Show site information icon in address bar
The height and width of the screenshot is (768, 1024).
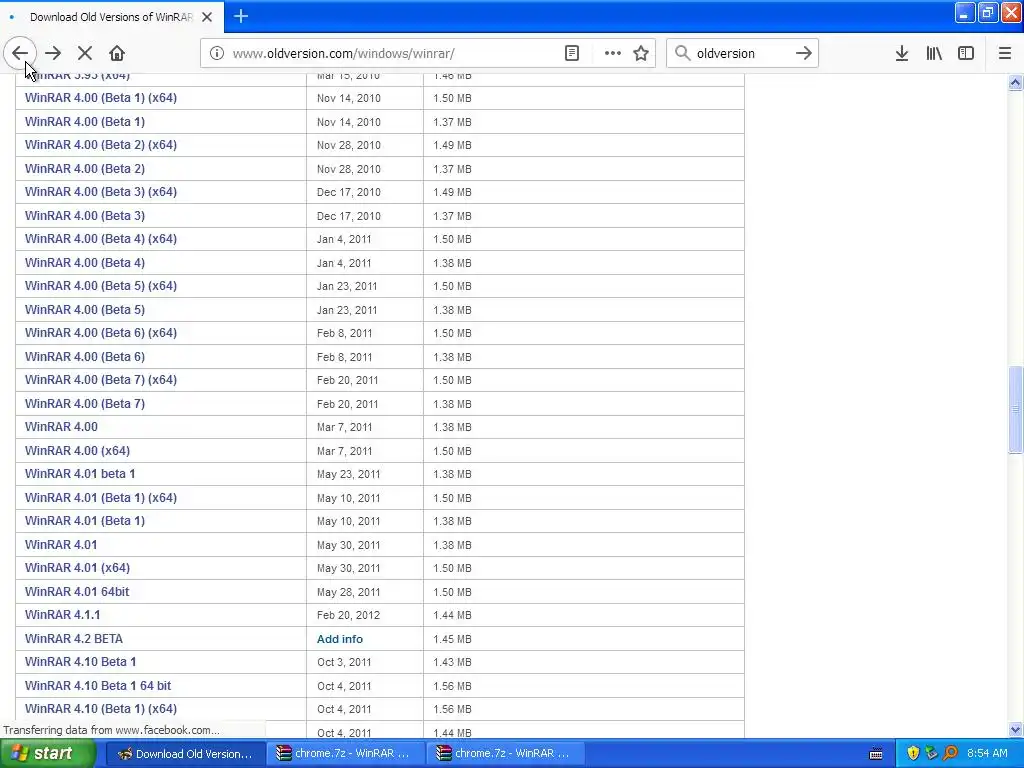(x=216, y=53)
